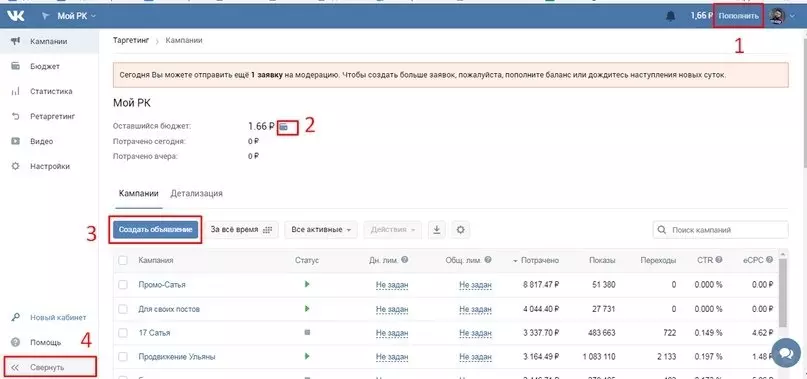Click the download export icon

(x=437, y=230)
